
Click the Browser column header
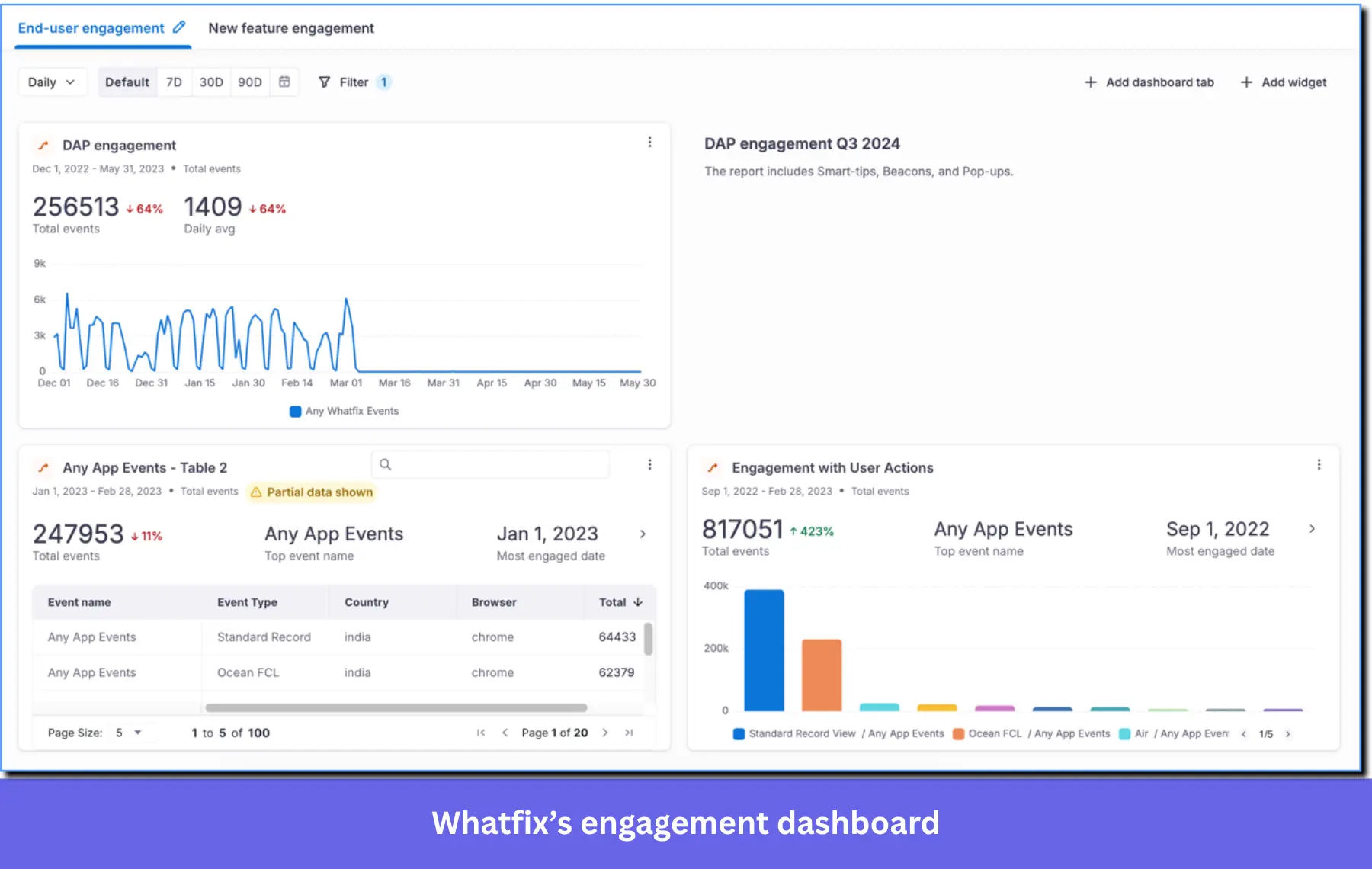494,602
